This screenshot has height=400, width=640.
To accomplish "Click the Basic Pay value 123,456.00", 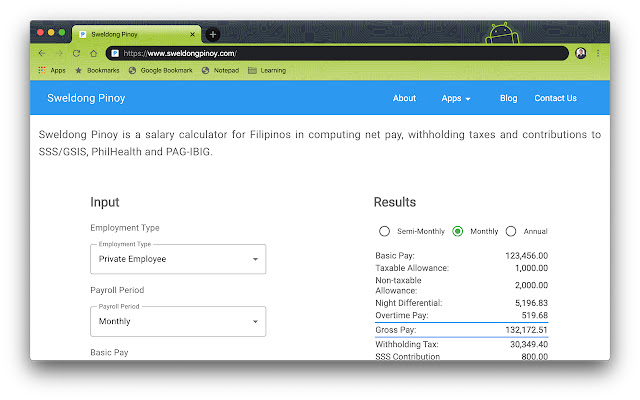I will (x=527, y=256).
